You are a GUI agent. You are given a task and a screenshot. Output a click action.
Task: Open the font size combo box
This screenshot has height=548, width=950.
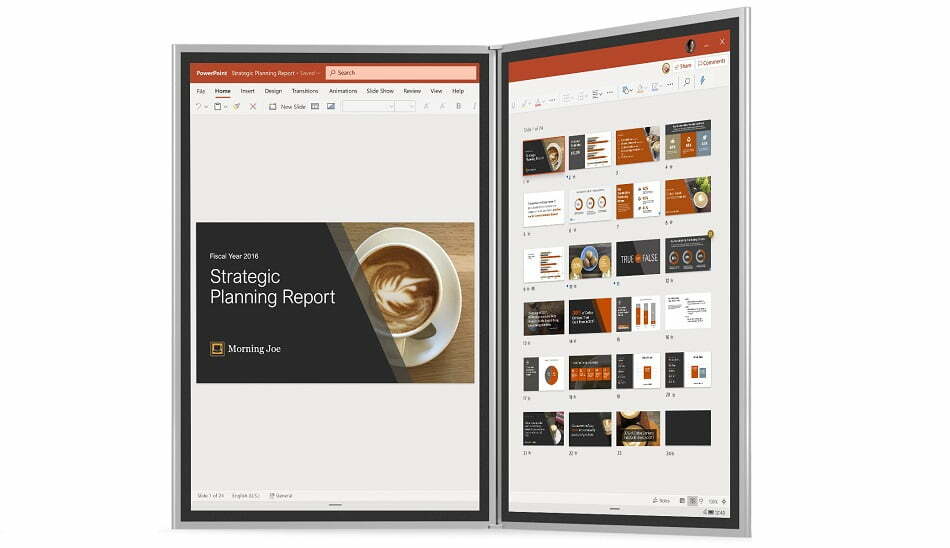405,106
